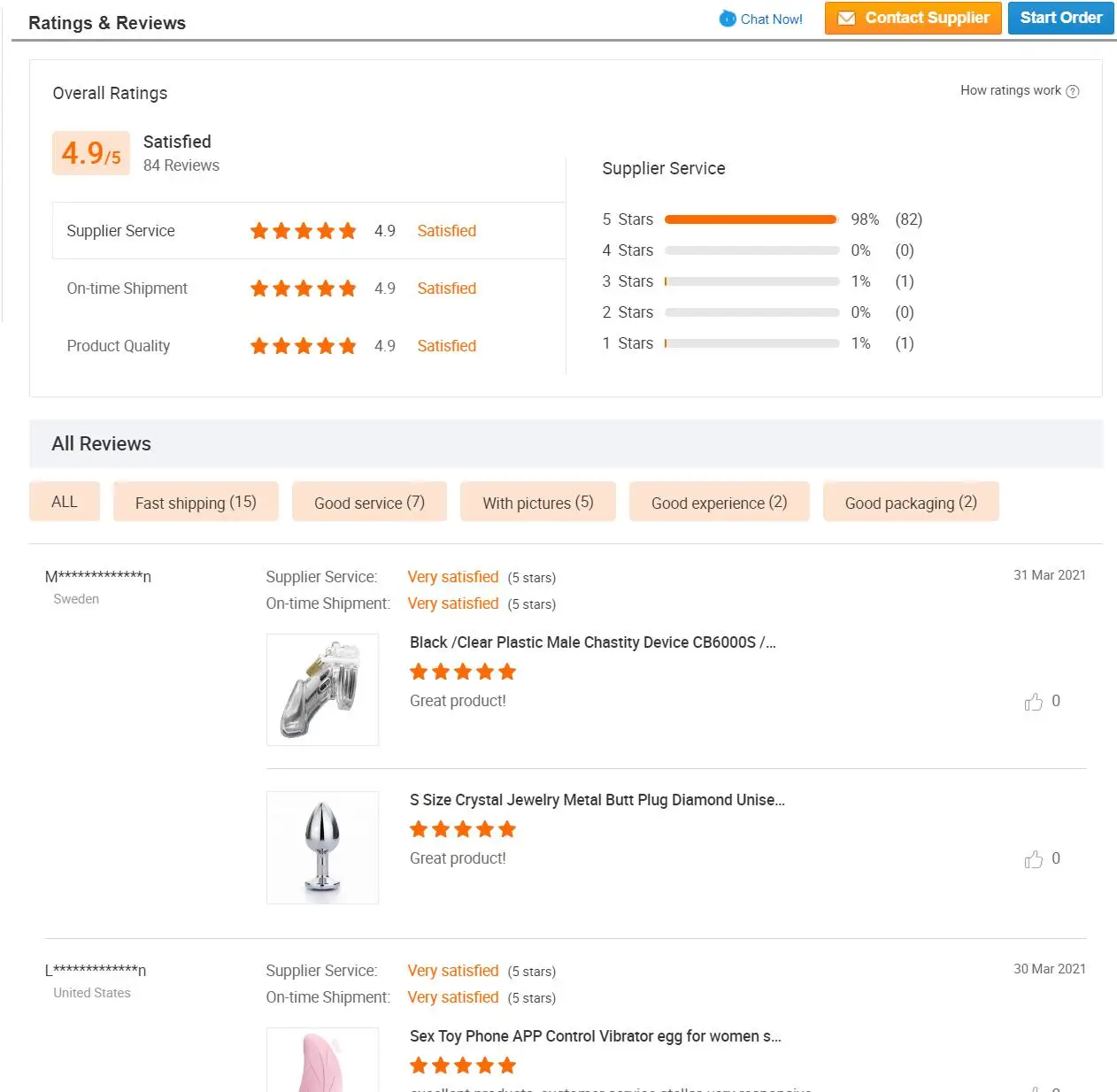Show reviews With pictures (5)

coord(537,503)
